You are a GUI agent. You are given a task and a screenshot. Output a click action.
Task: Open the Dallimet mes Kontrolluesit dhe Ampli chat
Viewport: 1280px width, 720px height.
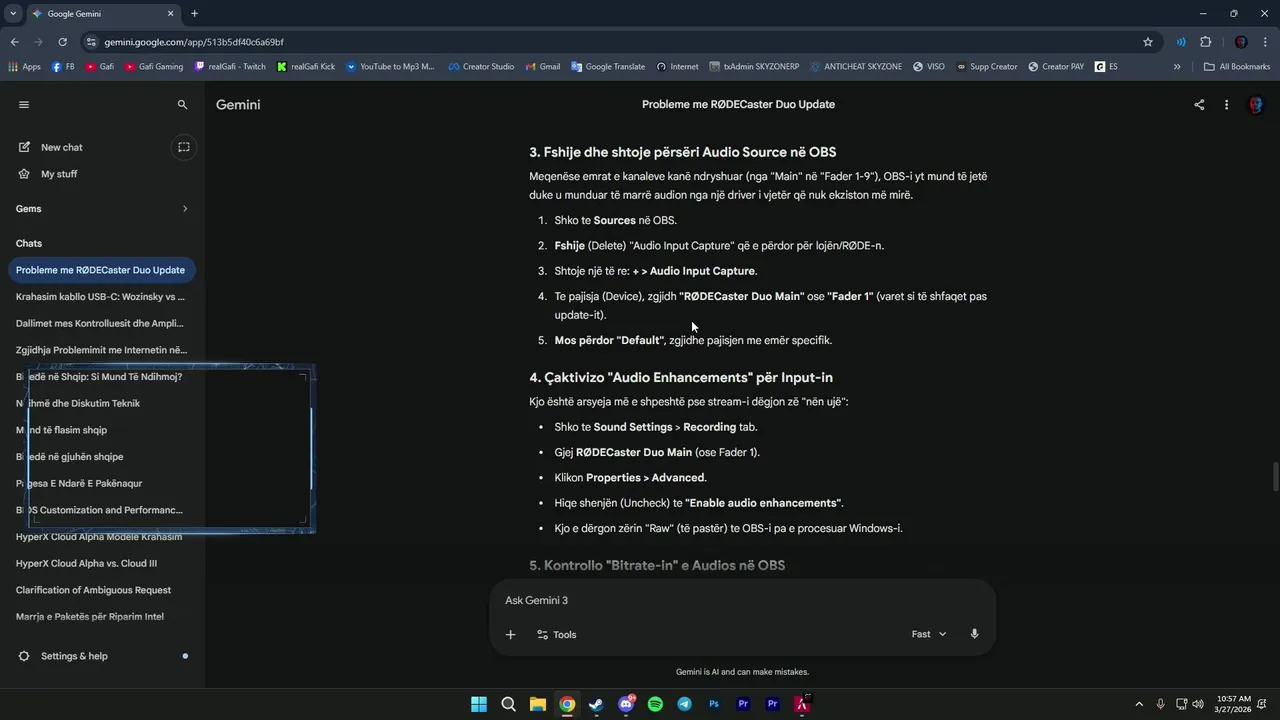tap(100, 323)
